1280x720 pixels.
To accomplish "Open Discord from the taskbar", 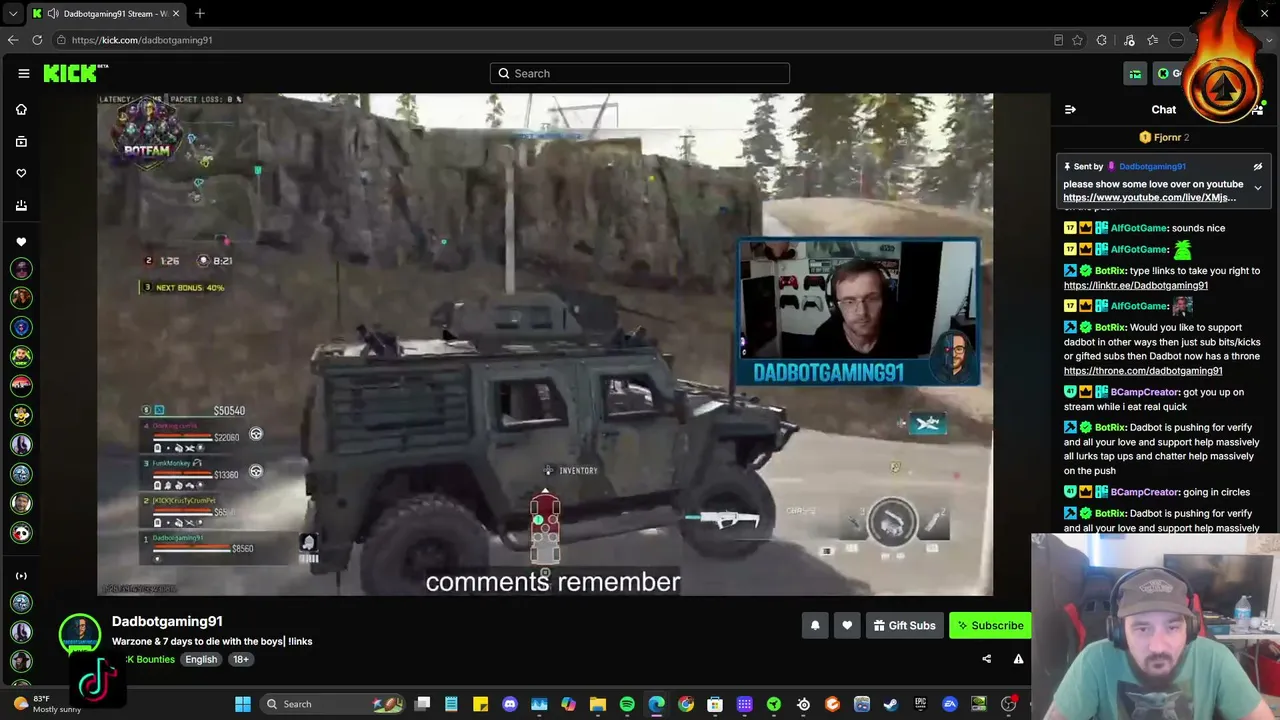I will [510, 704].
